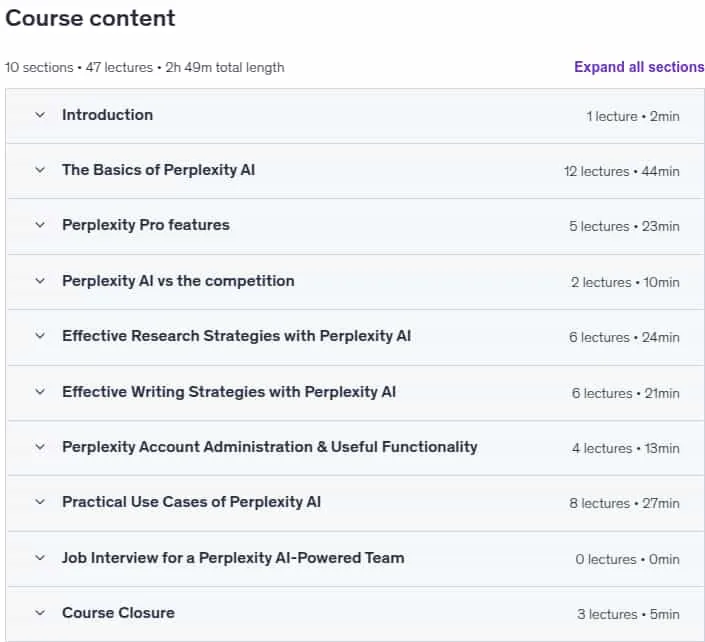The height and width of the screenshot is (642, 705).
Task: Expand Course Closure chevron
Action: tap(40, 613)
